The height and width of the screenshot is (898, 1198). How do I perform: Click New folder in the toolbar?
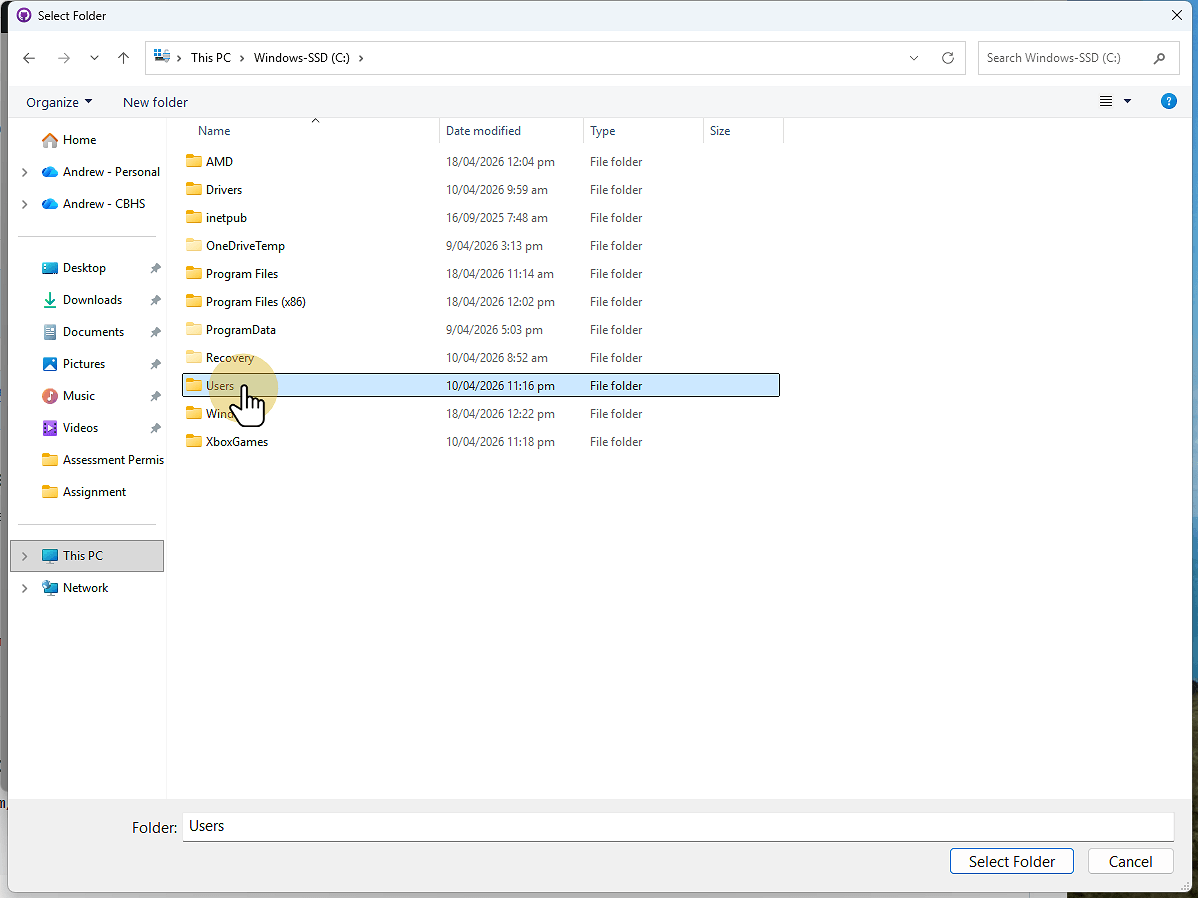155,102
